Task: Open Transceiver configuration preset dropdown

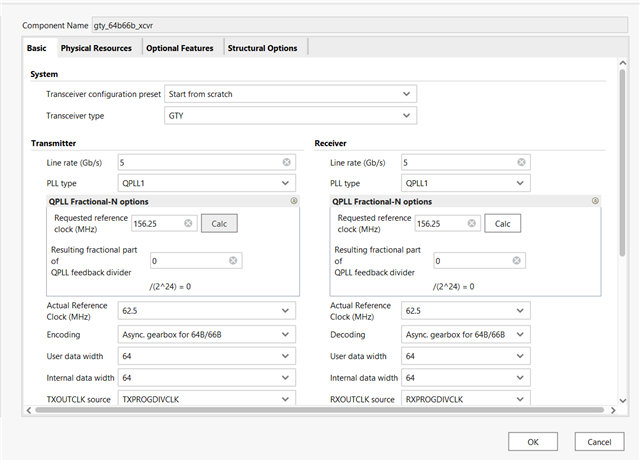Action: click(290, 94)
